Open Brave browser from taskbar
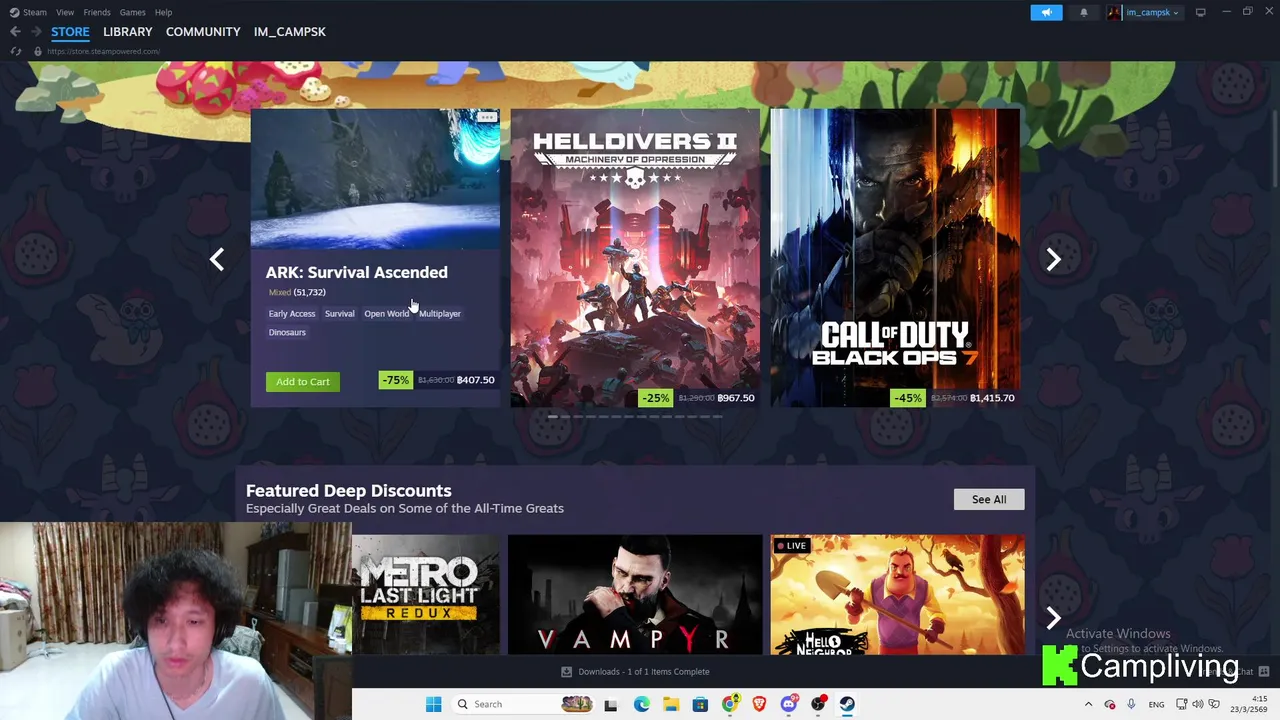1280x720 pixels. pyautogui.click(x=759, y=704)
